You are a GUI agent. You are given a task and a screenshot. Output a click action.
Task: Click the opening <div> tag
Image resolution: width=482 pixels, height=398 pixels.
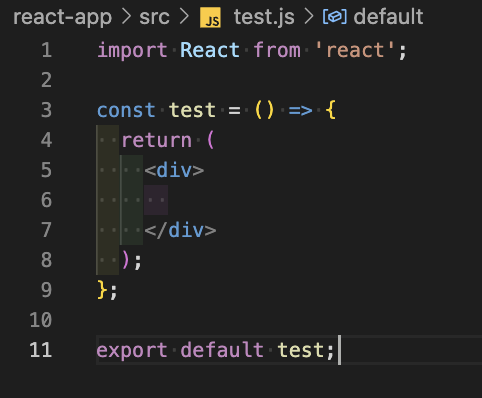point(174,170)
